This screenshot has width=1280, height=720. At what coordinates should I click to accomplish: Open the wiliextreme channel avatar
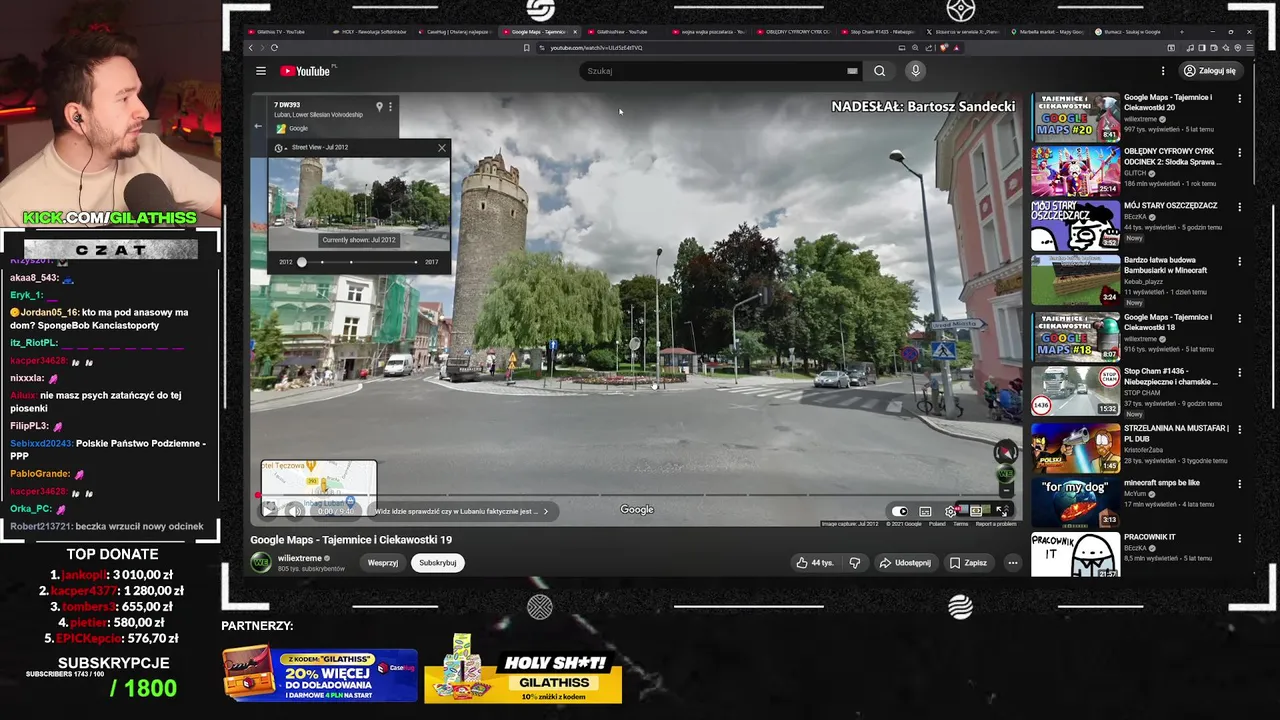pos(260,562)
